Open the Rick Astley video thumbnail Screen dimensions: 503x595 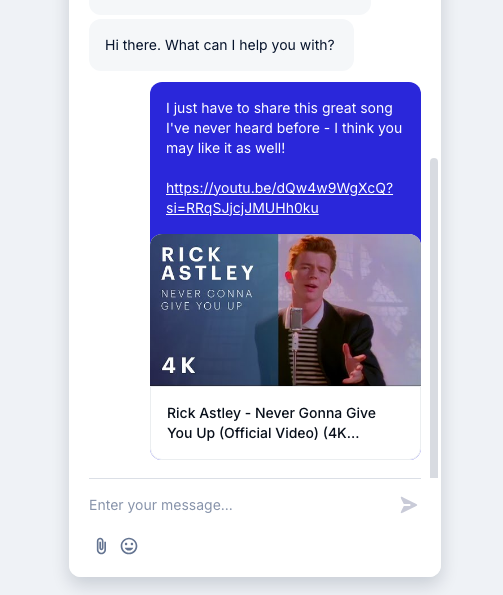point(285,310)
